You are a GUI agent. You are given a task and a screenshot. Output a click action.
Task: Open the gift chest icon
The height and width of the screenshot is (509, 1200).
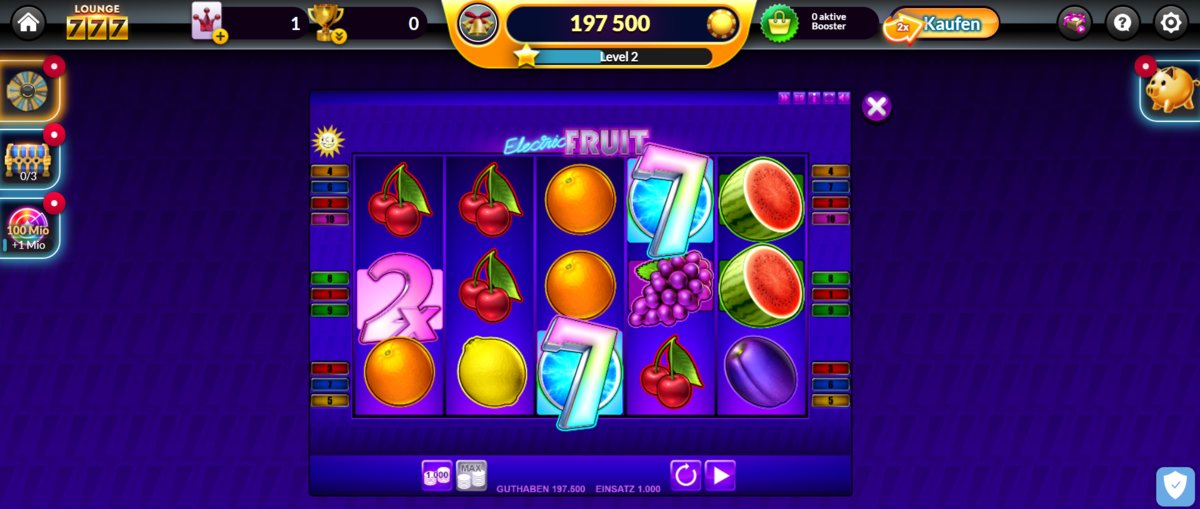pyautogui.click(x=1075, y=22)
